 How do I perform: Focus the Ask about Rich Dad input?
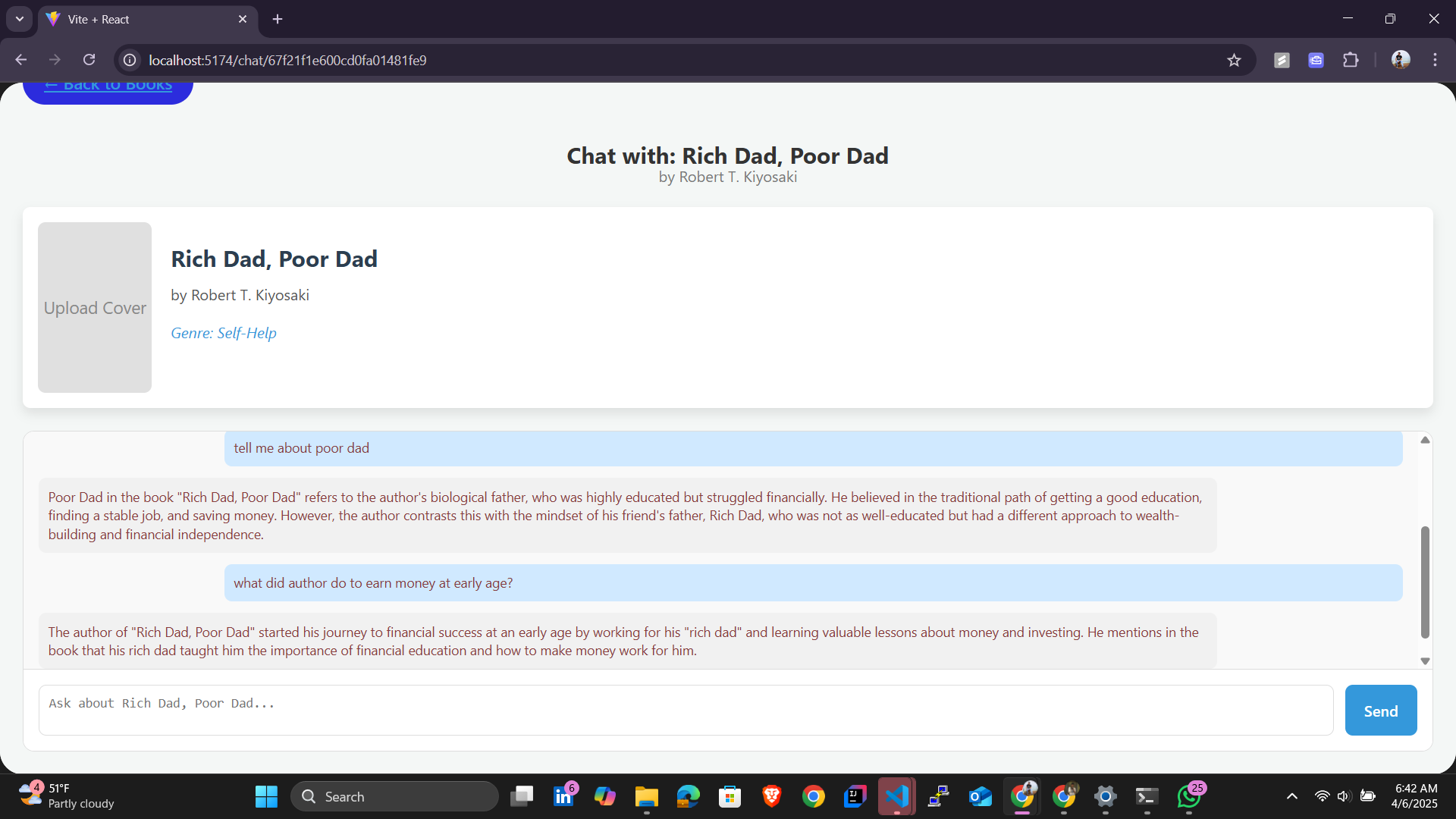click(686, 711)
